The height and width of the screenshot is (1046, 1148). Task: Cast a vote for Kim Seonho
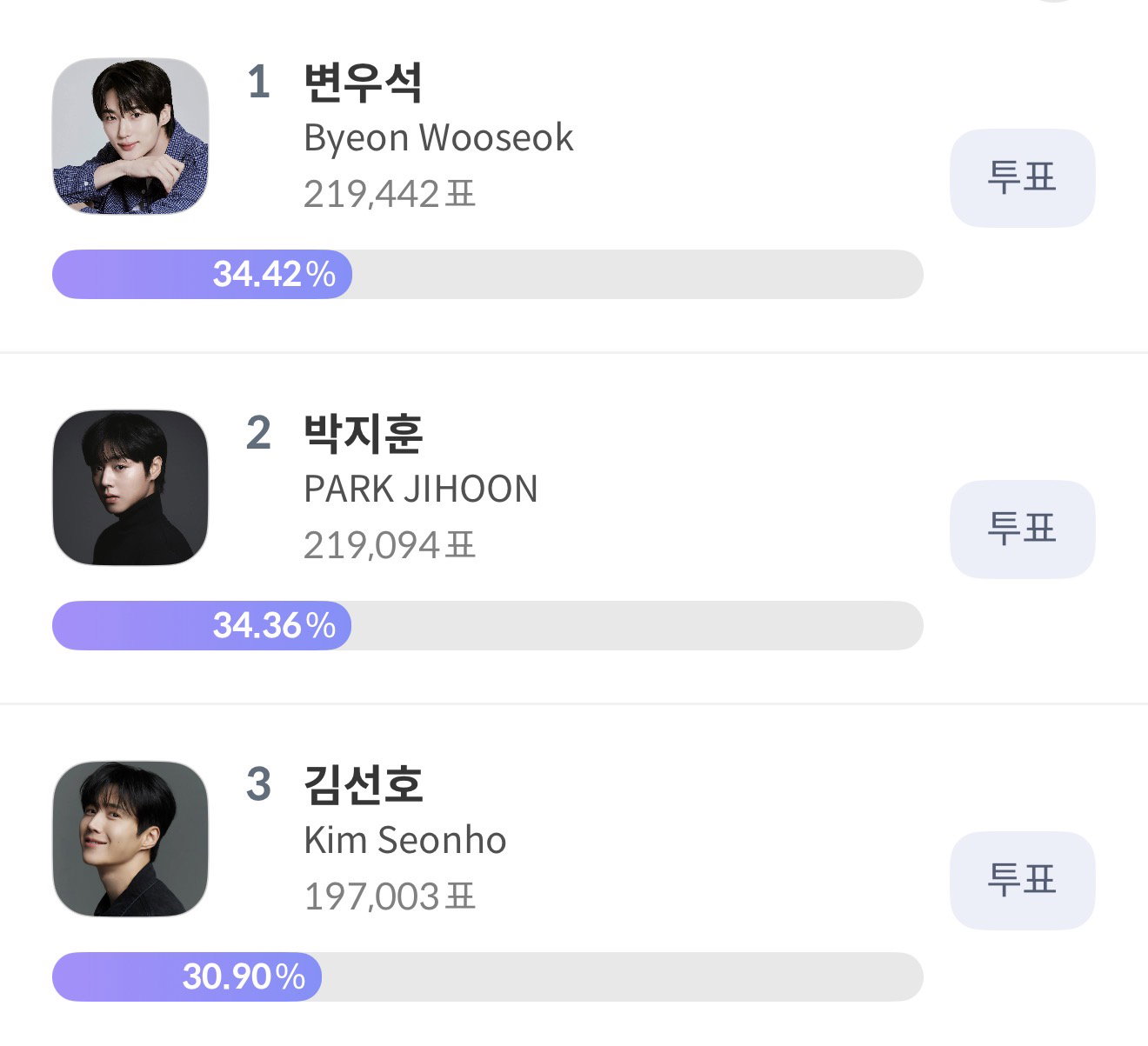coord(1022,880)
